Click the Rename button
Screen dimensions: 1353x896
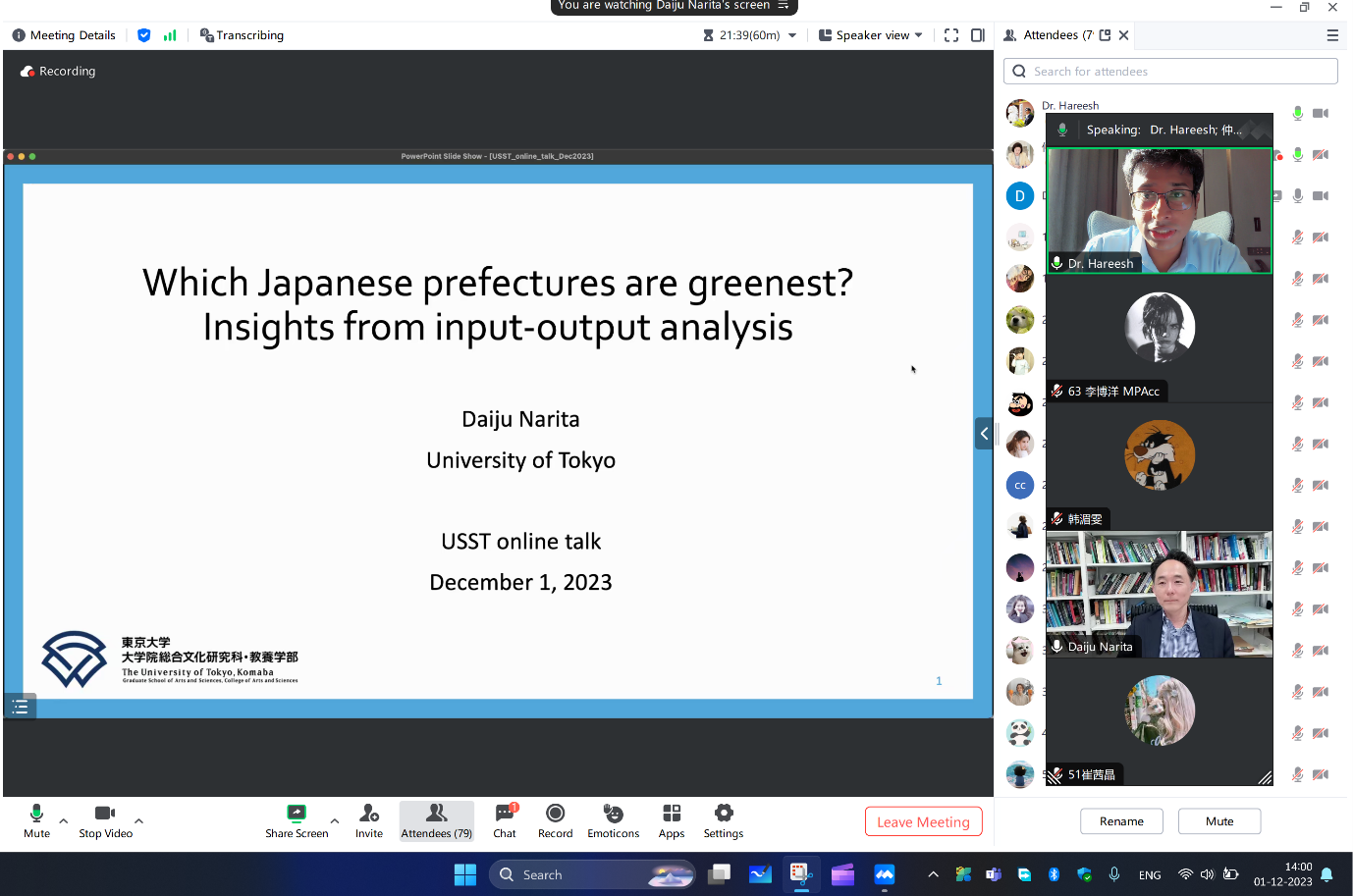pos(1121,821)
